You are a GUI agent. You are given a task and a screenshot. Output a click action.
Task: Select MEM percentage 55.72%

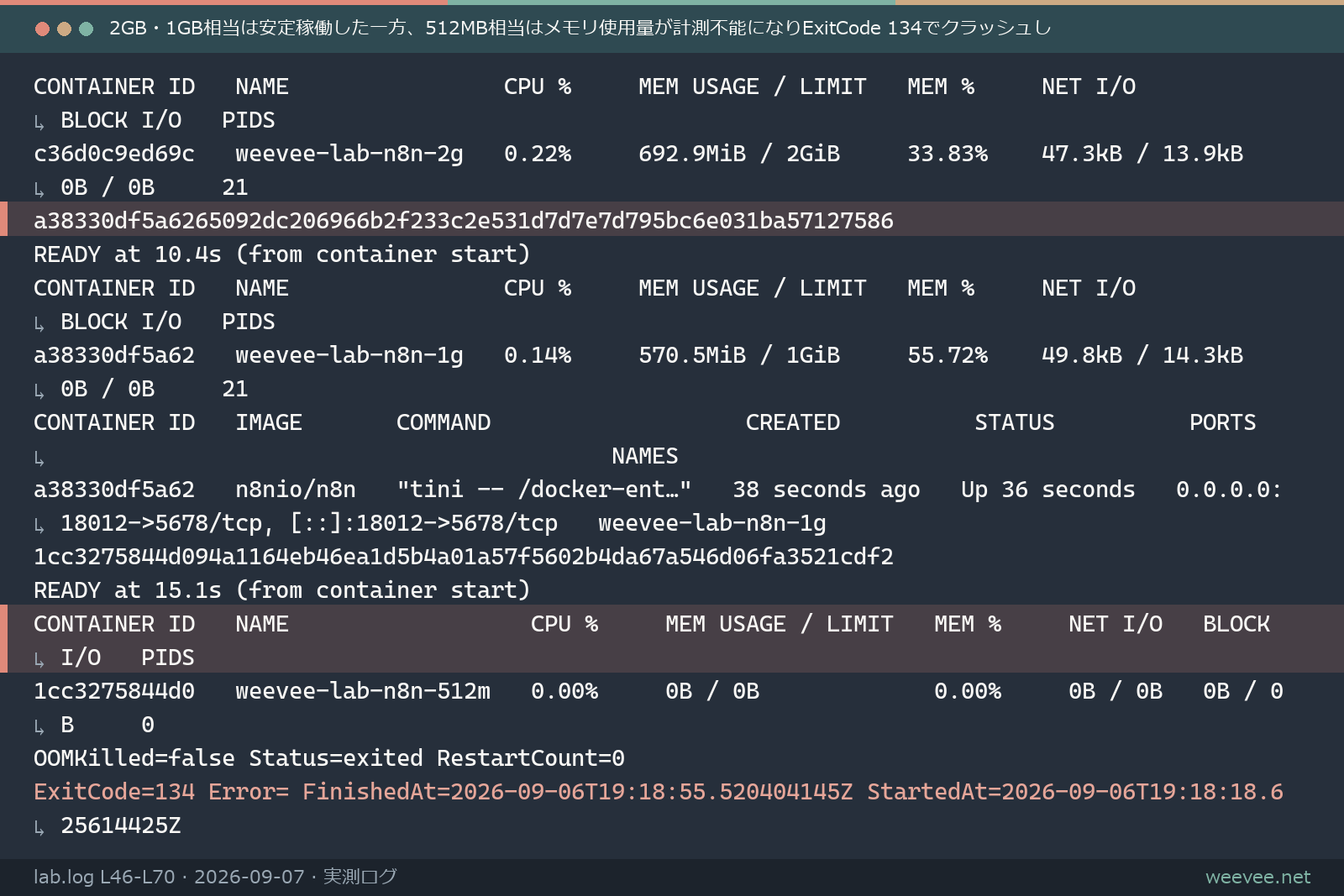(x=948, y=355)
